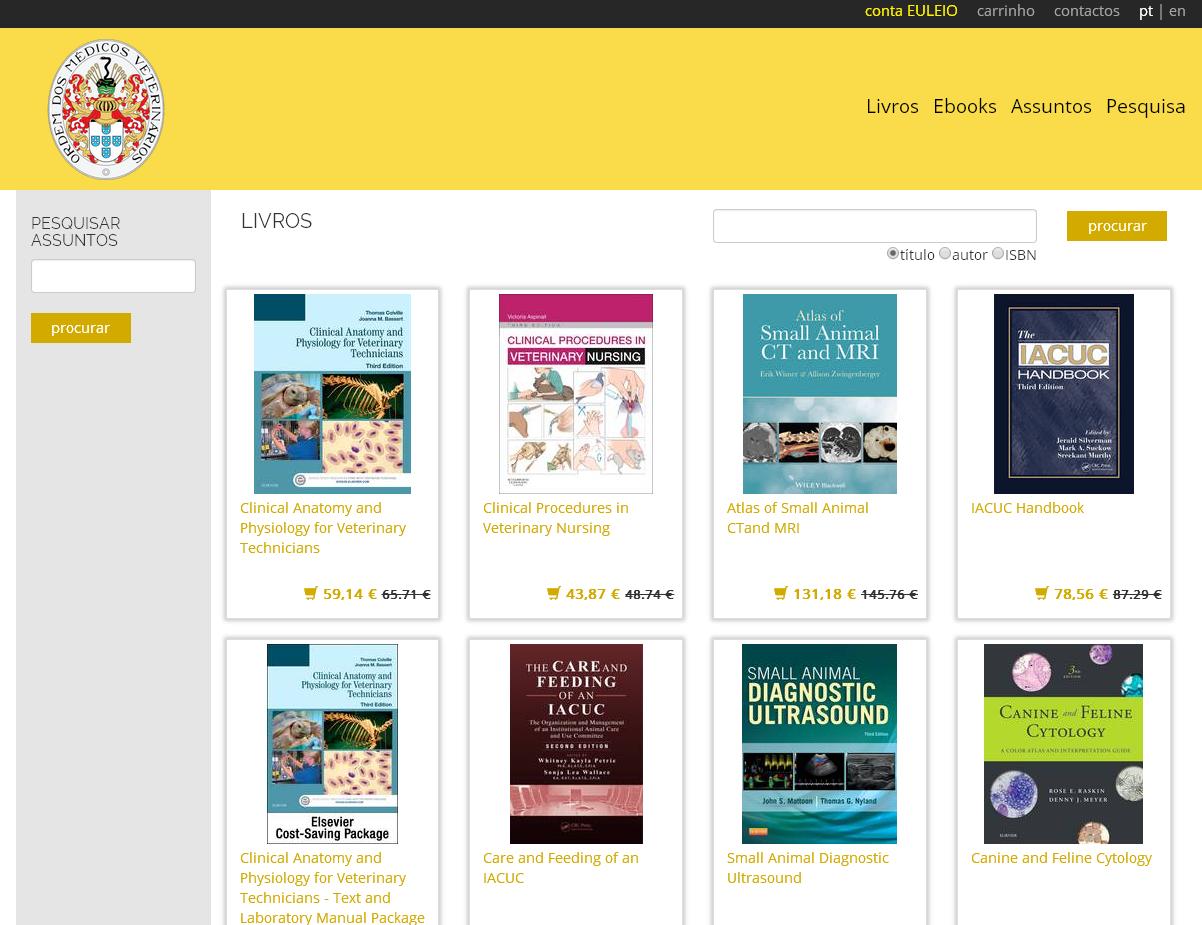Focus the Livros search input field
1202x925 pixels.
(x=875, y=226)
